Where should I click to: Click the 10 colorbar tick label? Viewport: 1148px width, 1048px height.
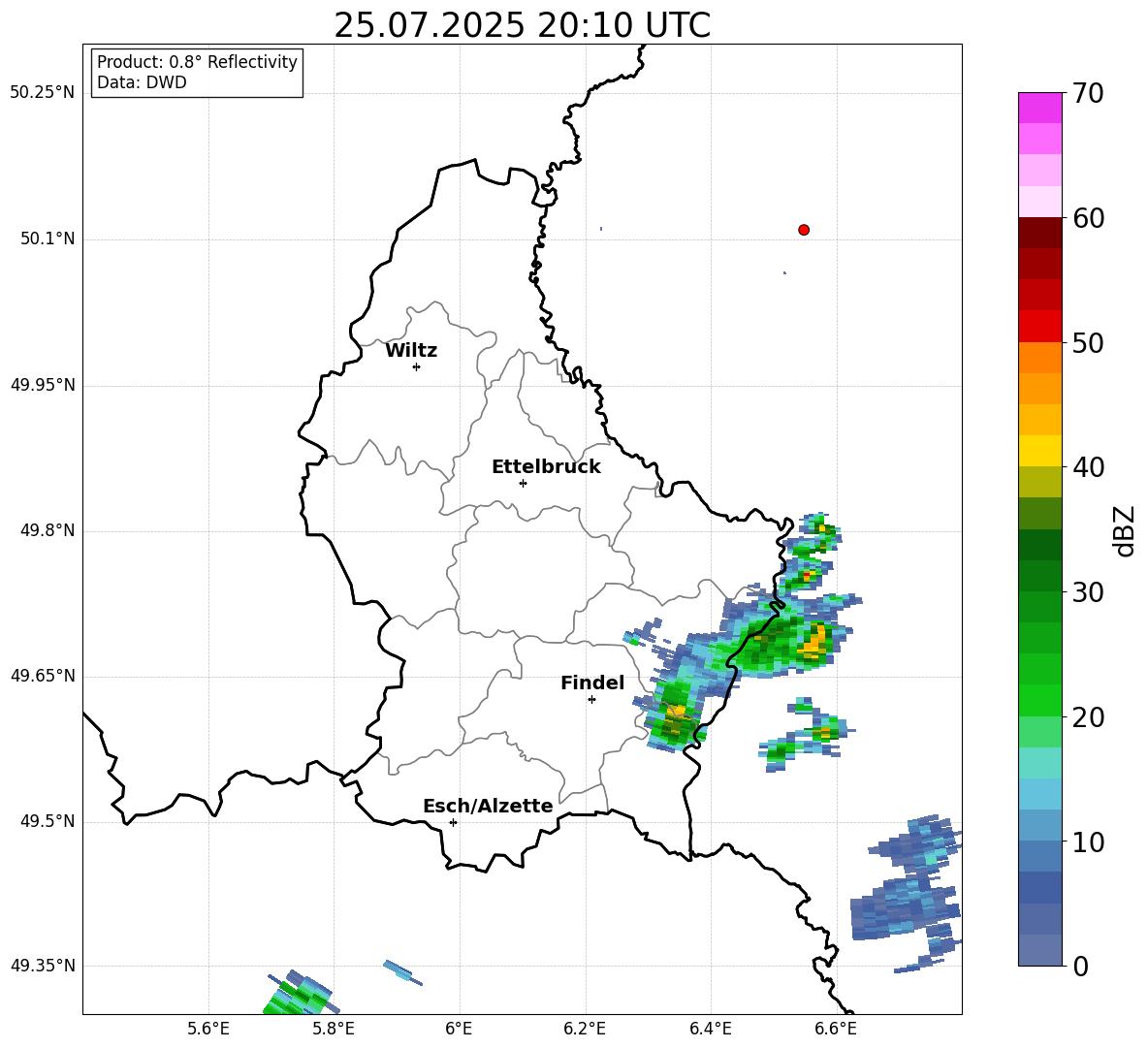click(x=1088, y=842)
